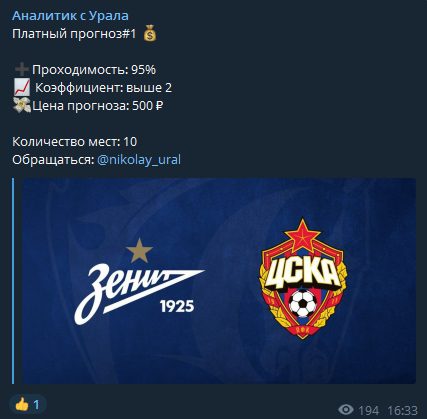Click the thumbs up reaction button
Image resolution: width=427 pixels, height=419 pixels.
pos(27,405)
